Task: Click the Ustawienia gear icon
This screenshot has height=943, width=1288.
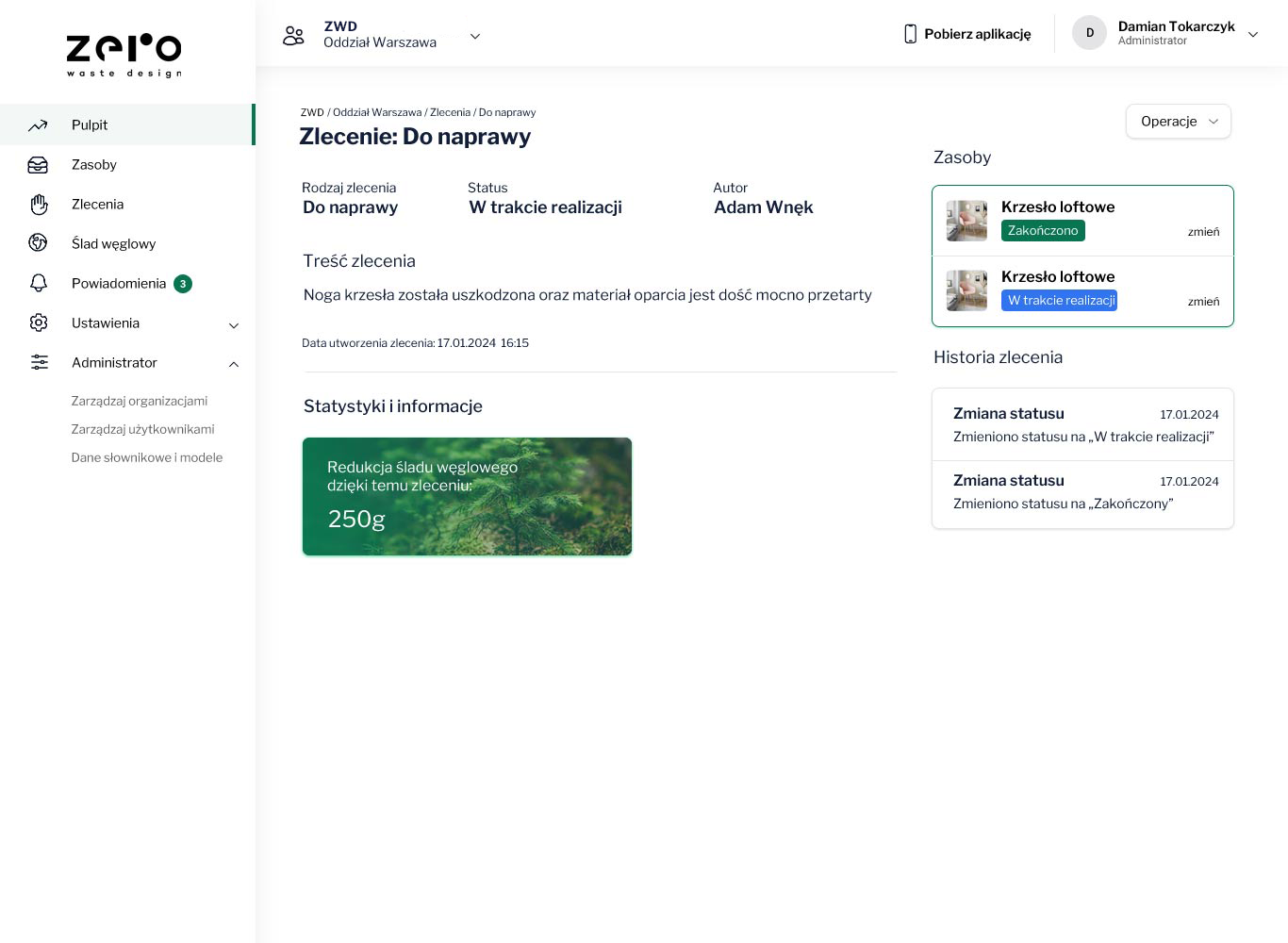Action: tap(39, 323)
